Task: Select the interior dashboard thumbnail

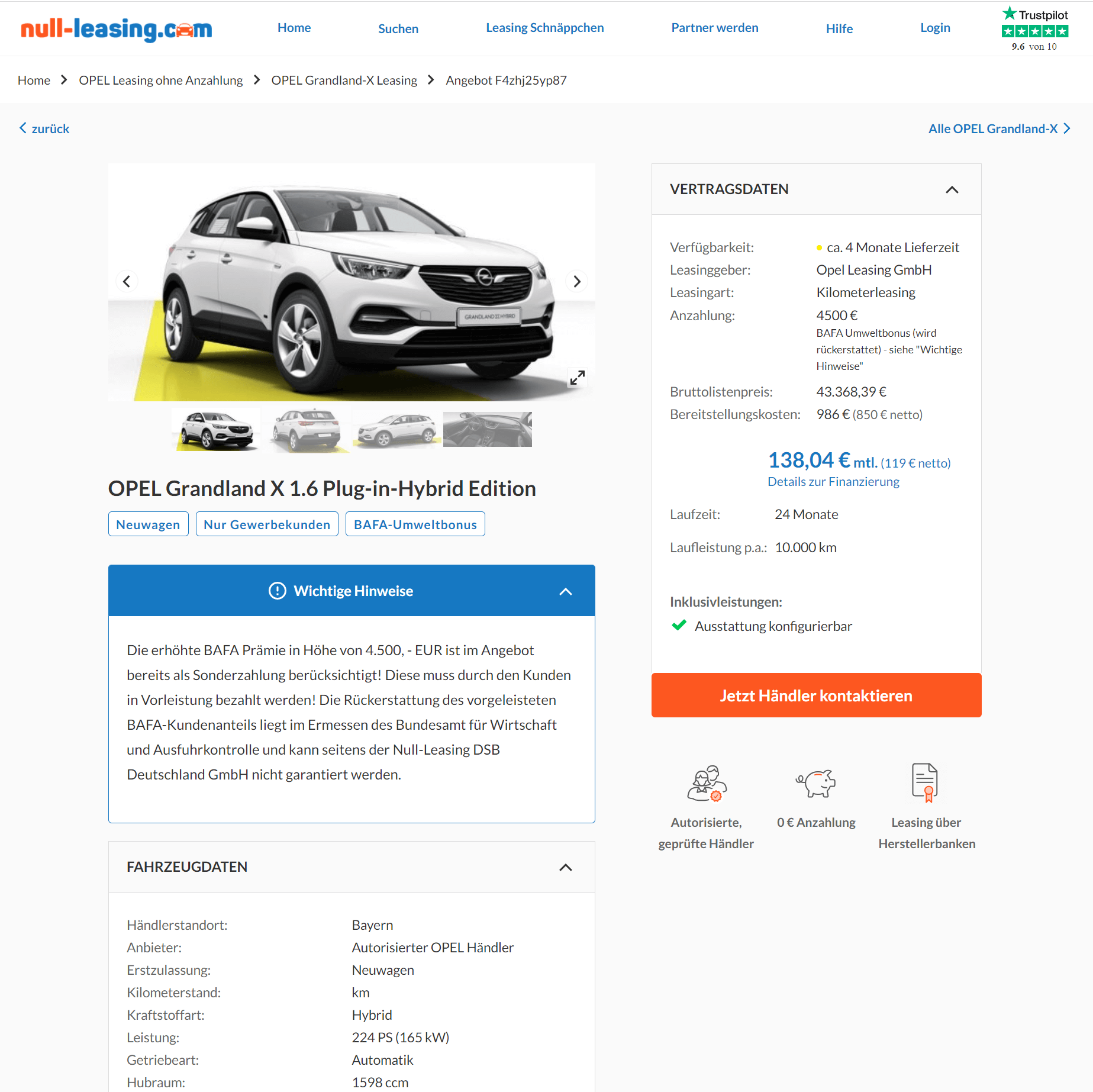Action: point(487,430)
